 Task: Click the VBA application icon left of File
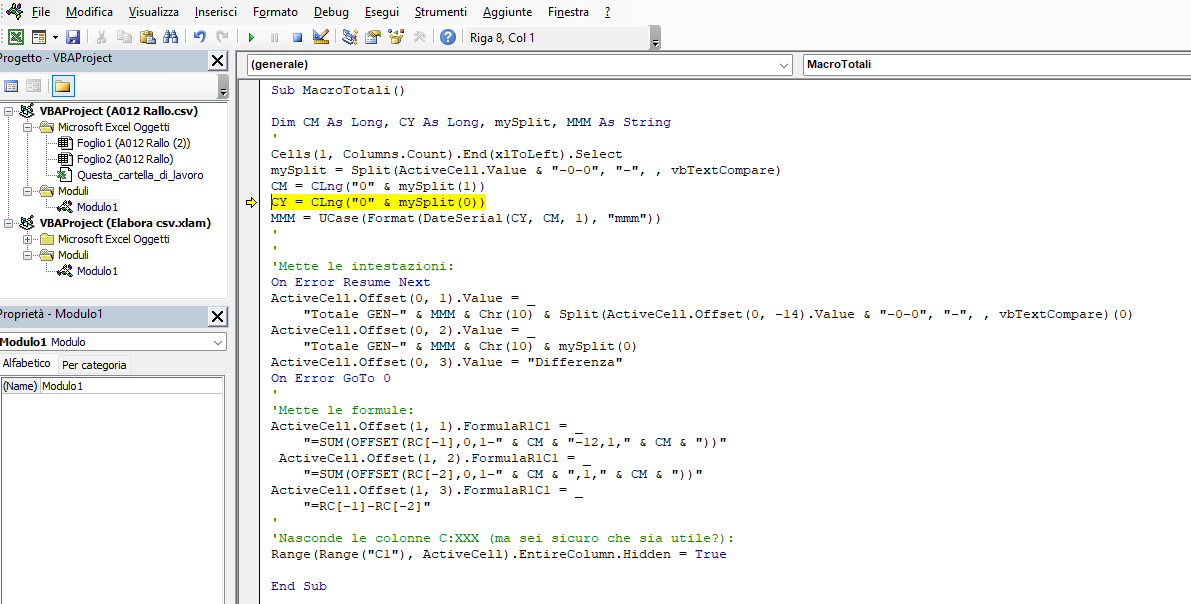point(14,12)
